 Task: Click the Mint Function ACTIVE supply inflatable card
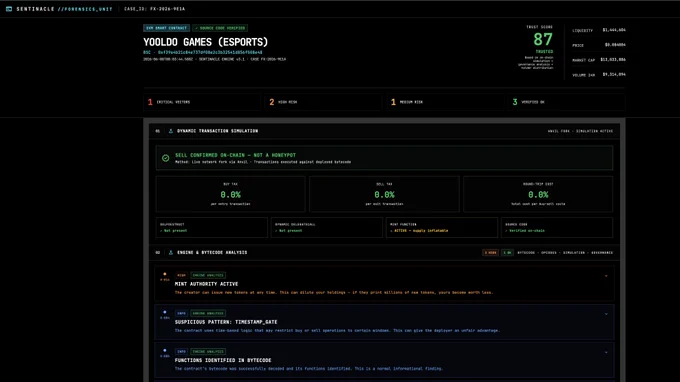(x=442, y=227)
